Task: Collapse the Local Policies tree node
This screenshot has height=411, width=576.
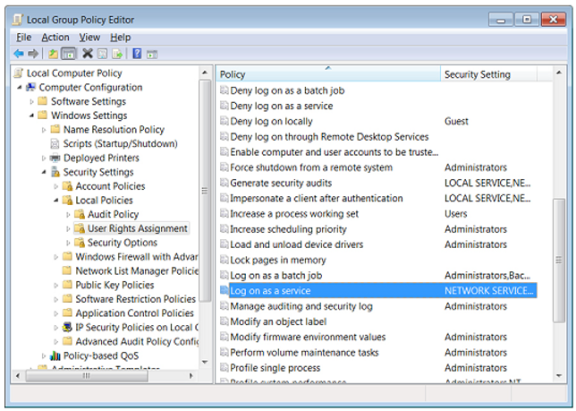Action: pos(56,200)
